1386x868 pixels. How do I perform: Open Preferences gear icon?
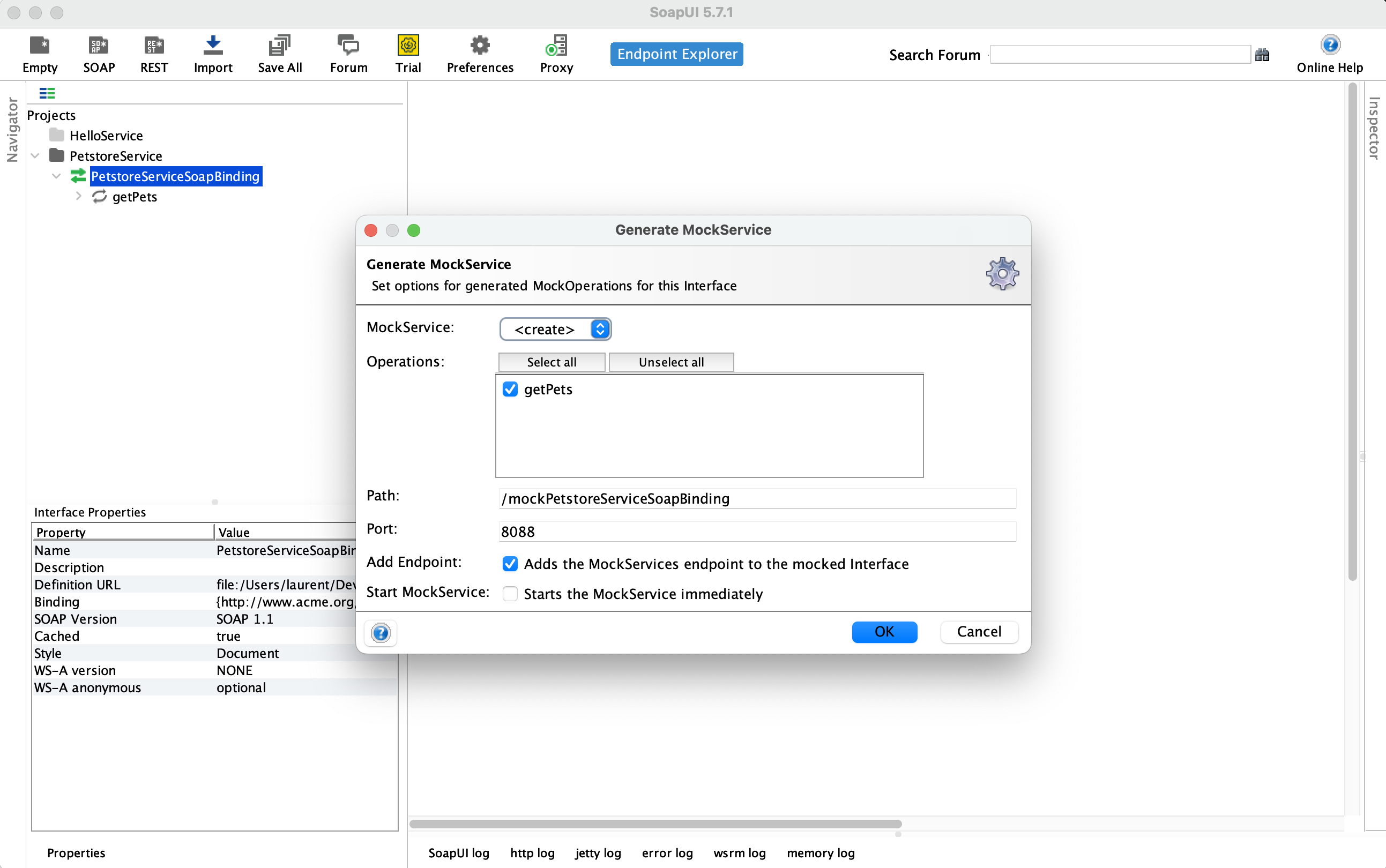point(479,46)
